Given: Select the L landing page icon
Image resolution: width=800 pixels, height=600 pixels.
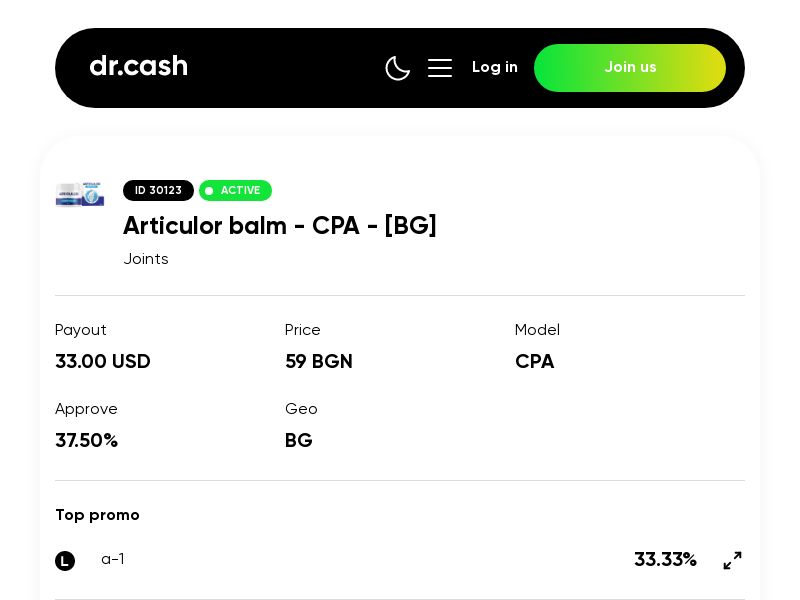Looking at the screenshot, I should click(65, 561).
